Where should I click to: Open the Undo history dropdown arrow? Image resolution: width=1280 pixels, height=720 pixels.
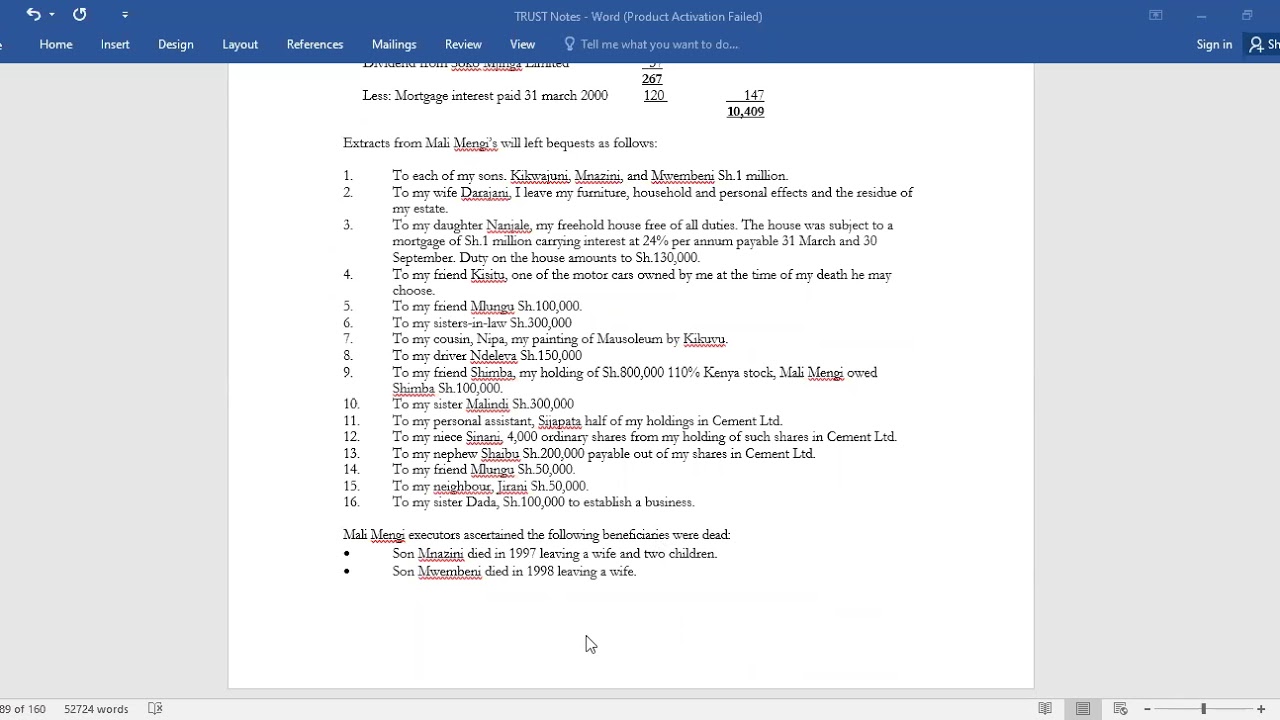pos(52,15)
